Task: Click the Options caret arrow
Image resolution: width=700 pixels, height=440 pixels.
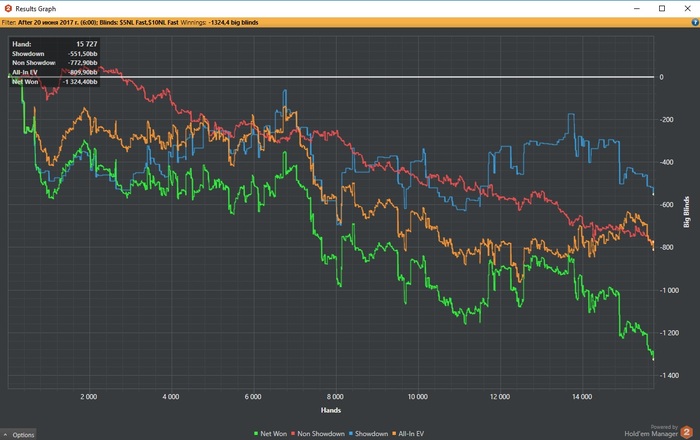Action: (5, 435)
